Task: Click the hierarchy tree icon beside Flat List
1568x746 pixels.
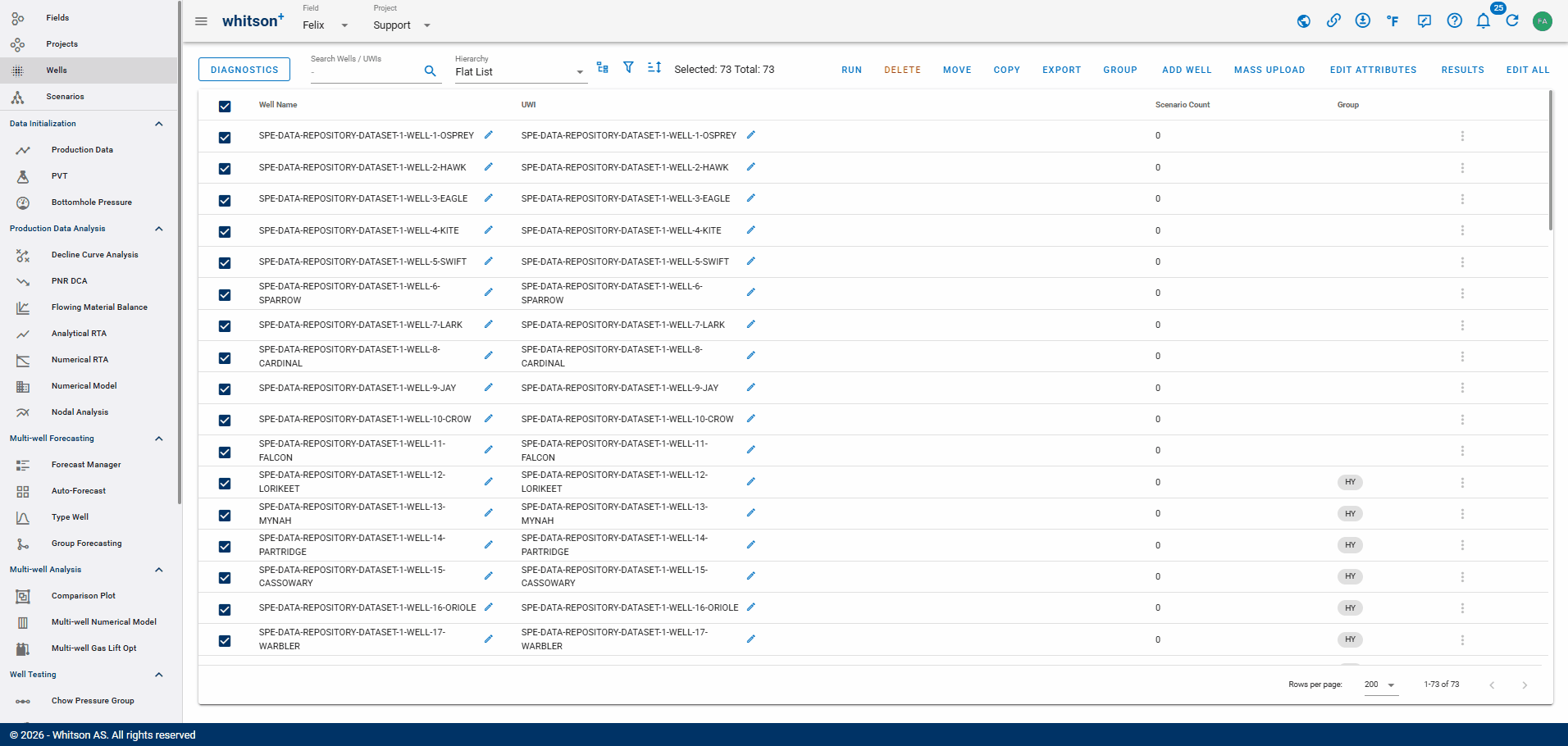Action: 603,68
